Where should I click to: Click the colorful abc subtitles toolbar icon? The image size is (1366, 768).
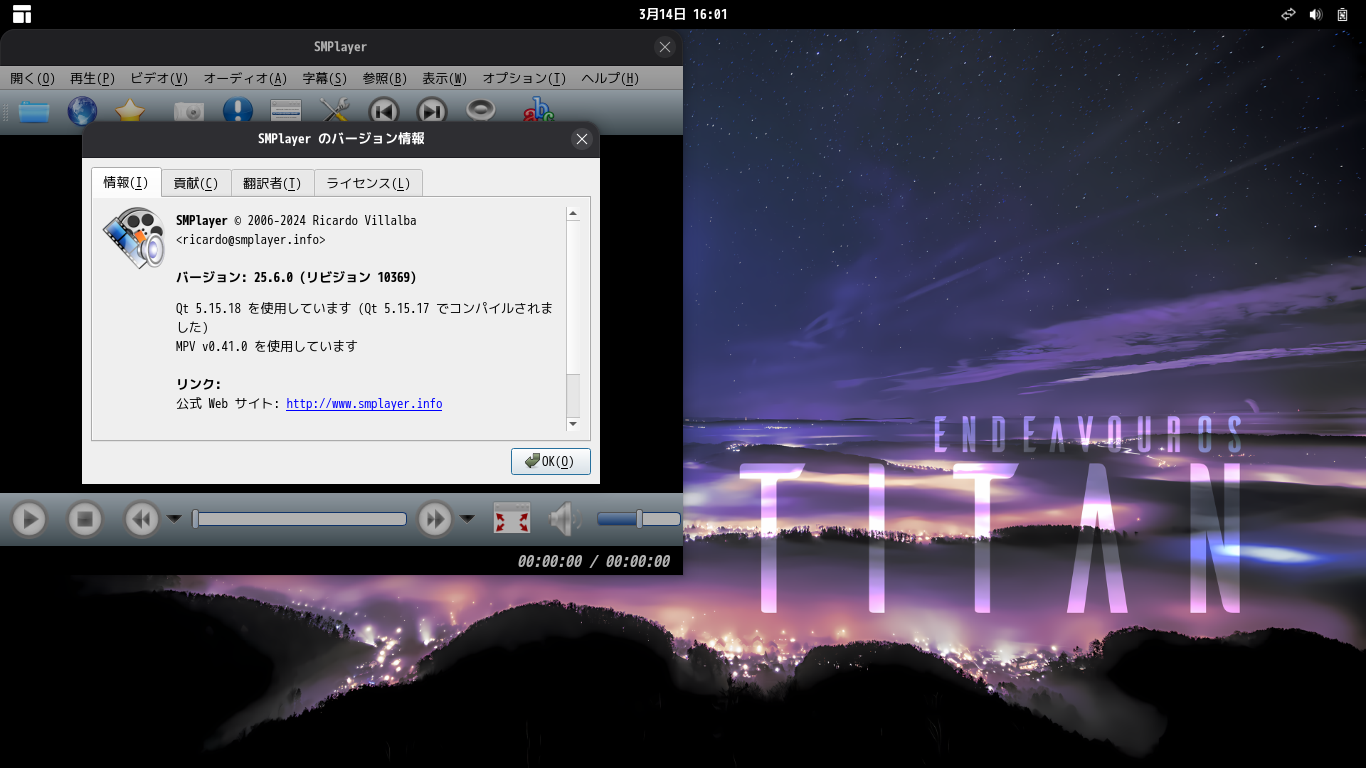coord(538,111)
